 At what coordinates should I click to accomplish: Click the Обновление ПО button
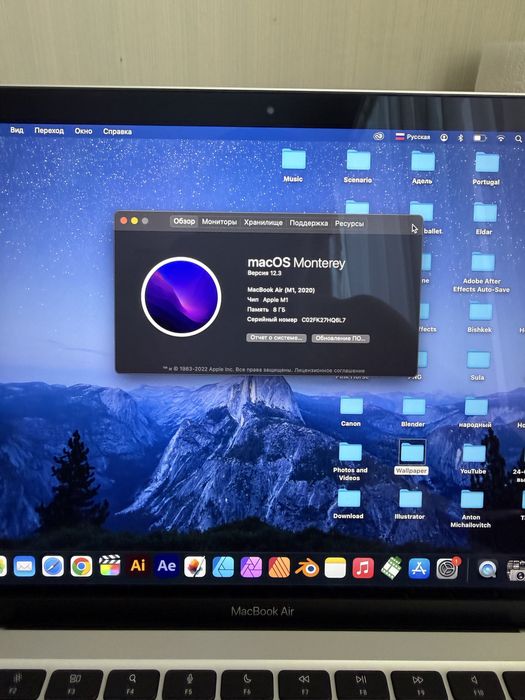point(341,338)
